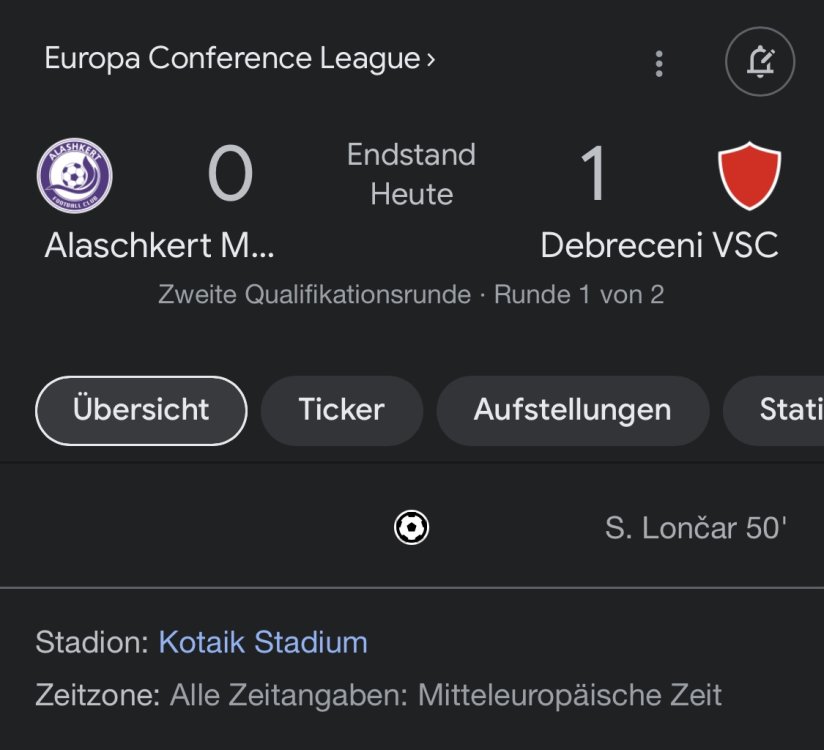Viewport: 824px width, 750px height.
Task: Click the red Debreceni VSC shield logo
Action: (x=750, y=176)
